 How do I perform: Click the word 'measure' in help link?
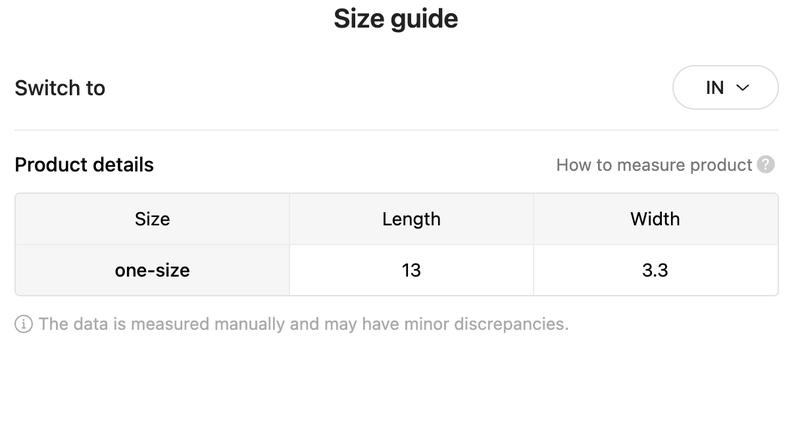pyautogui.click(x=651, y=165)
